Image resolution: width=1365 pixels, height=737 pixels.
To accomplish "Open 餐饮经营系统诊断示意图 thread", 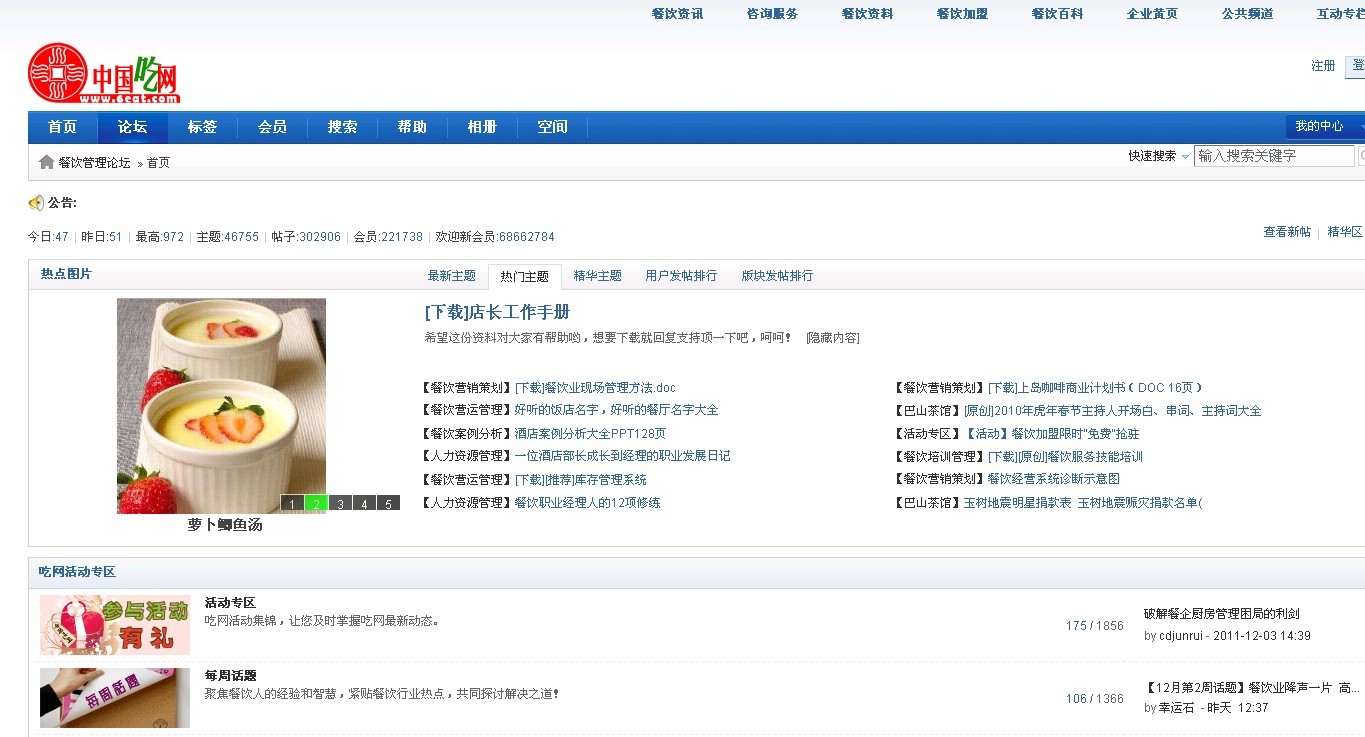I will tap(1053, 479).
